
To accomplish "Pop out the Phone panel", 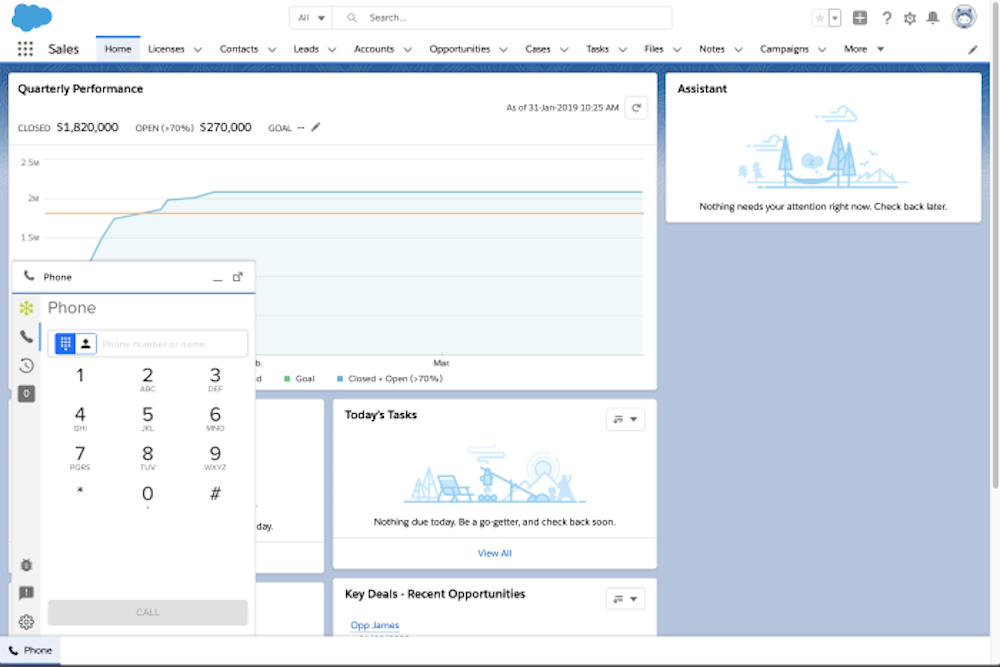I will click(238, 277).
